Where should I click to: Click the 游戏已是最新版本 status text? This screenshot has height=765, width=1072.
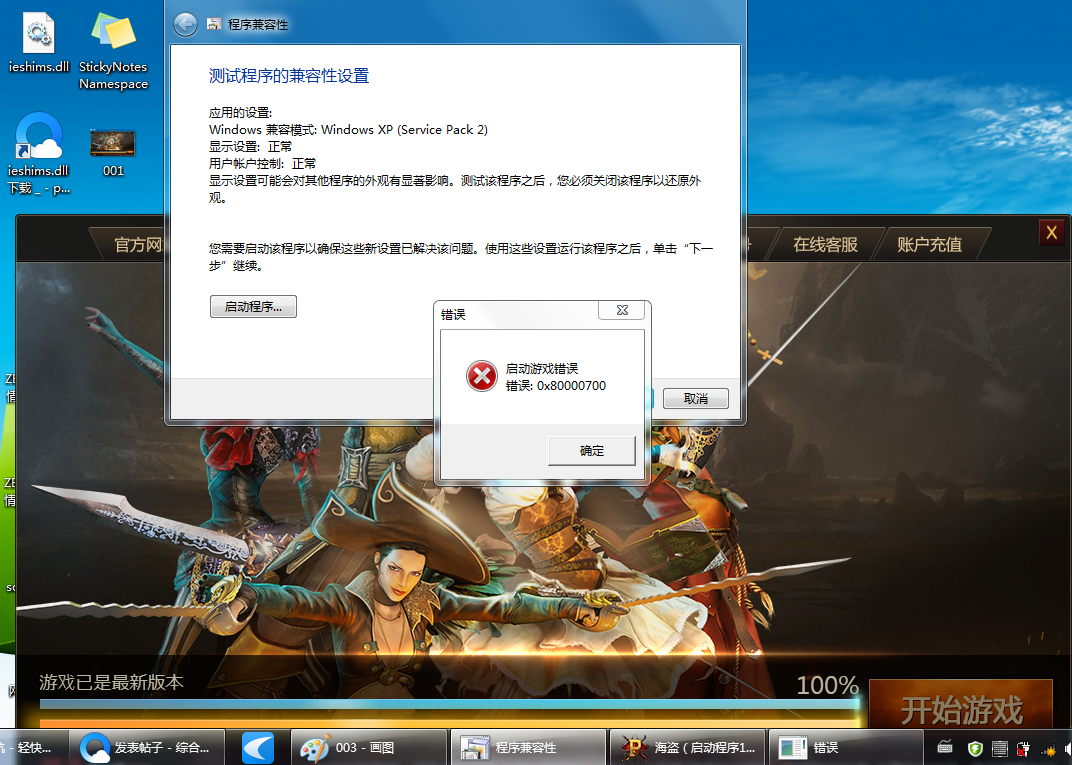pos(111,682)
